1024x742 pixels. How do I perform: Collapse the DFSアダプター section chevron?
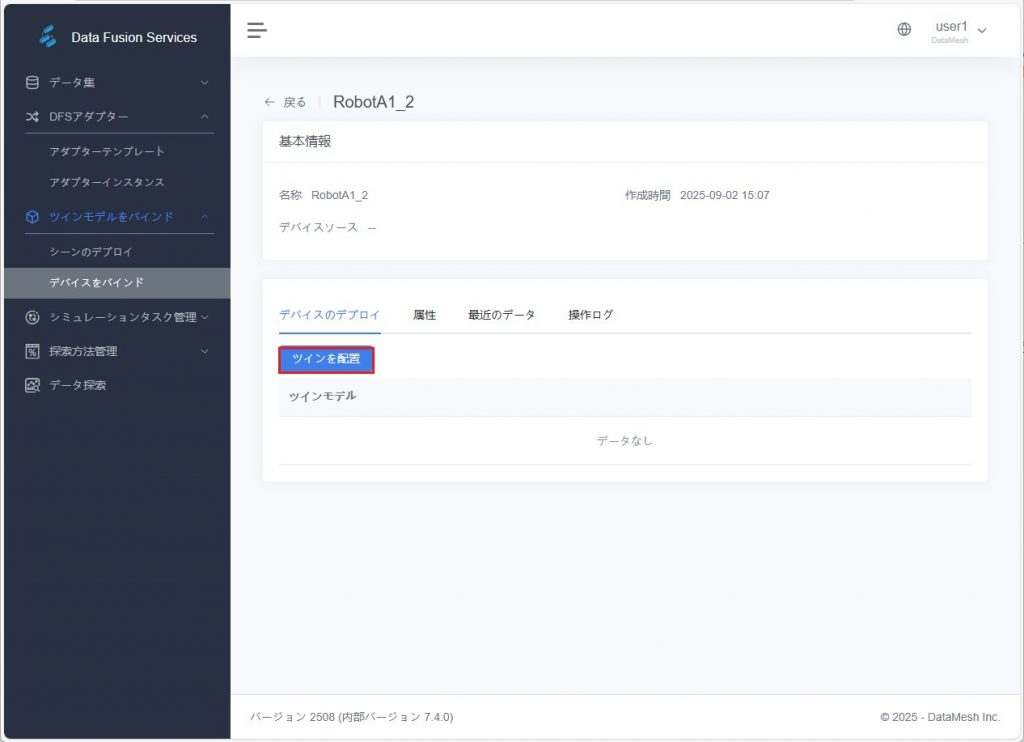click(204, 117)
